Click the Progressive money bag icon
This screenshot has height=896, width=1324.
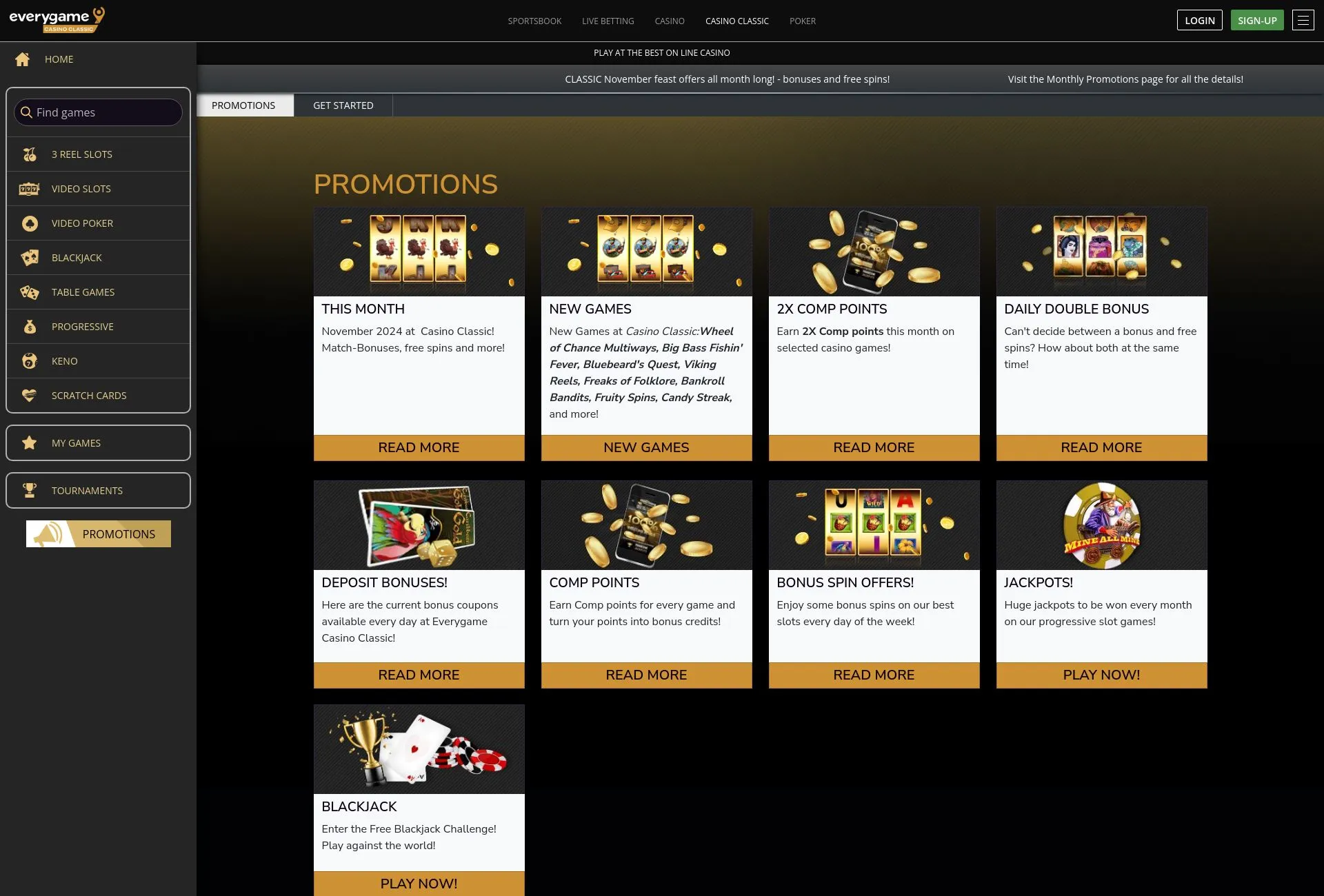29,327
